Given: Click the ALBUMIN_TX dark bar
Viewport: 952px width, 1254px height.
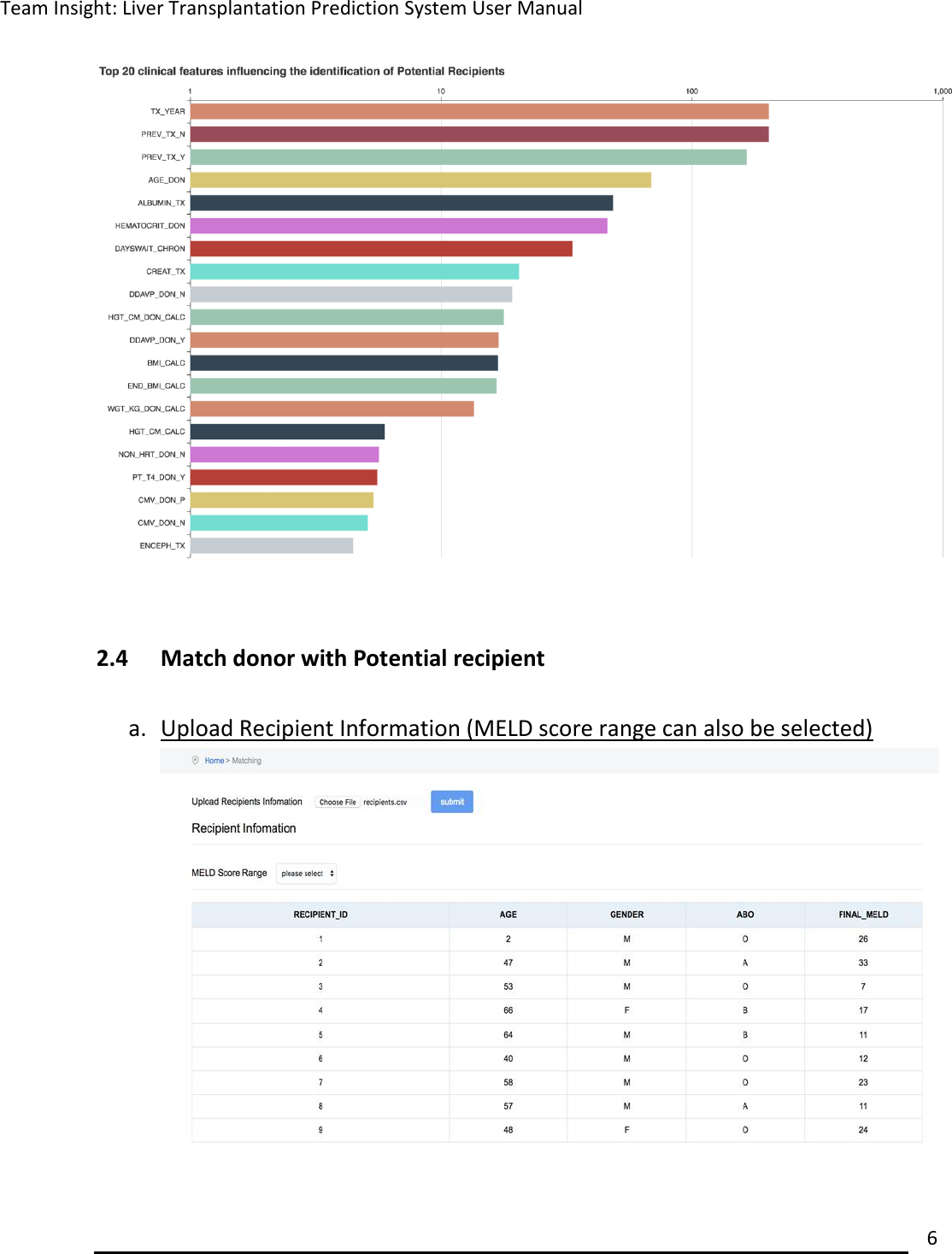Looking at the screenshot, I should (402, 203).
